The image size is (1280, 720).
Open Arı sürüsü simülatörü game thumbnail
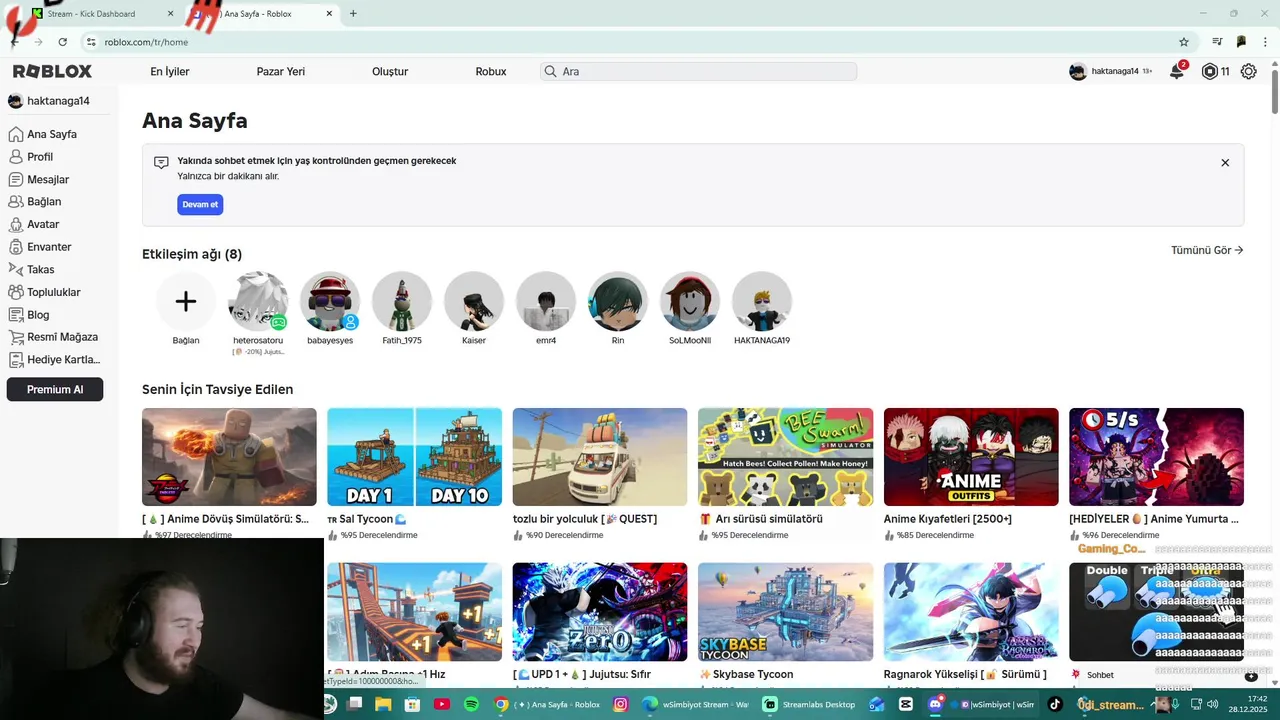pyautogui.click(x=785, y=457)
